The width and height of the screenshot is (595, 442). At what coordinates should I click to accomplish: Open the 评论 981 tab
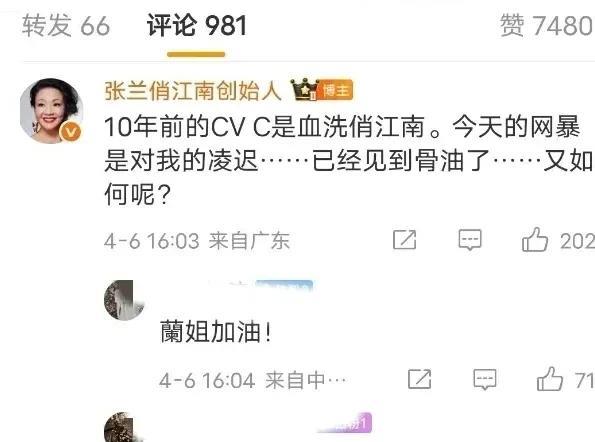click(x=197, y=25)
